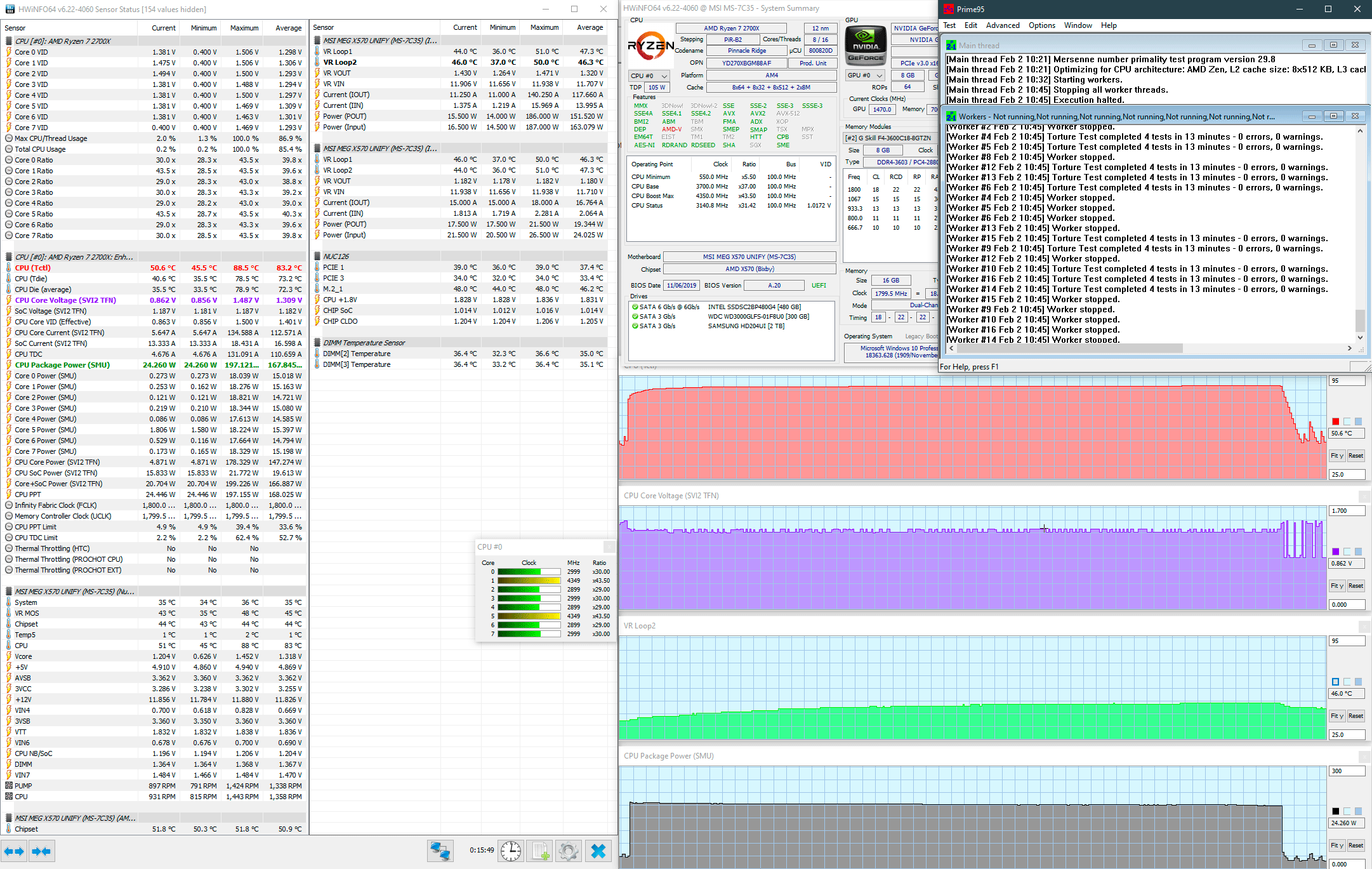Click the expand columns double-arrow icon

[14, 851]
